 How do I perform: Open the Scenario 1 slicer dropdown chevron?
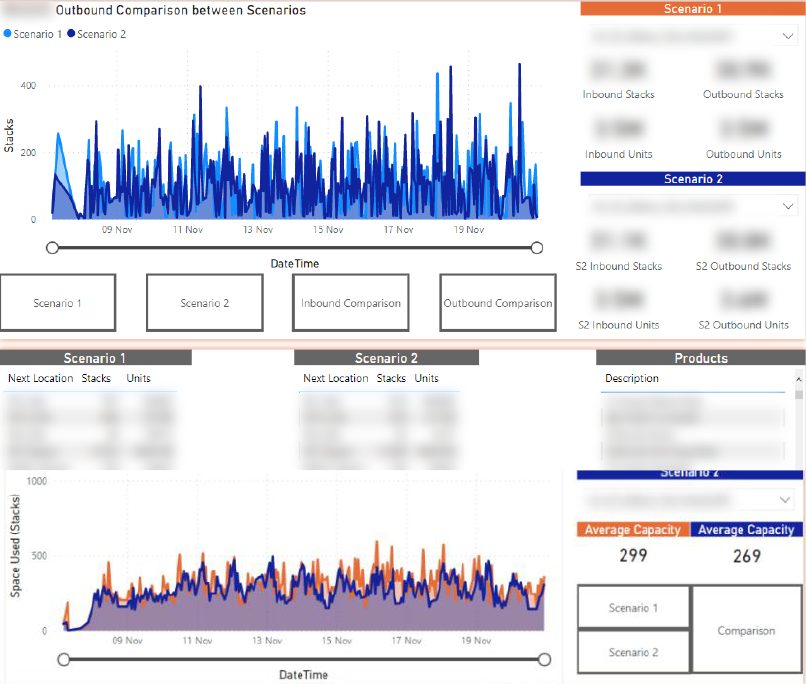click(786, 36)
